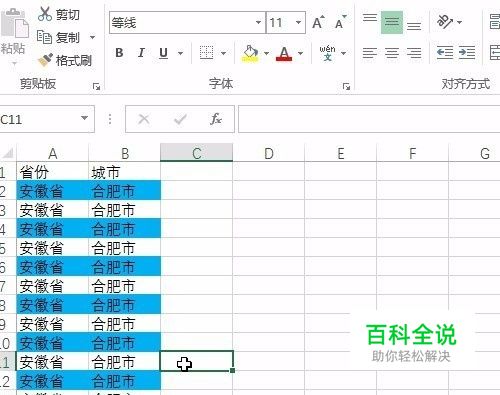Click the fill handle of cell C11
500x395 pixels.
tap(232, 370)
